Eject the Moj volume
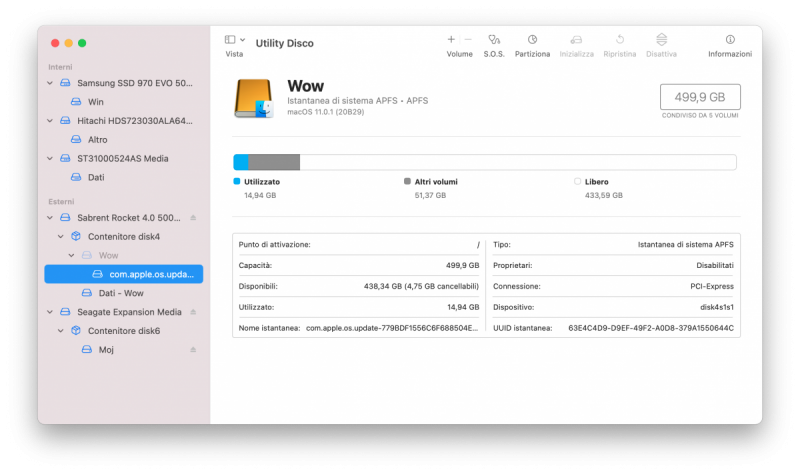 [193, 350]
